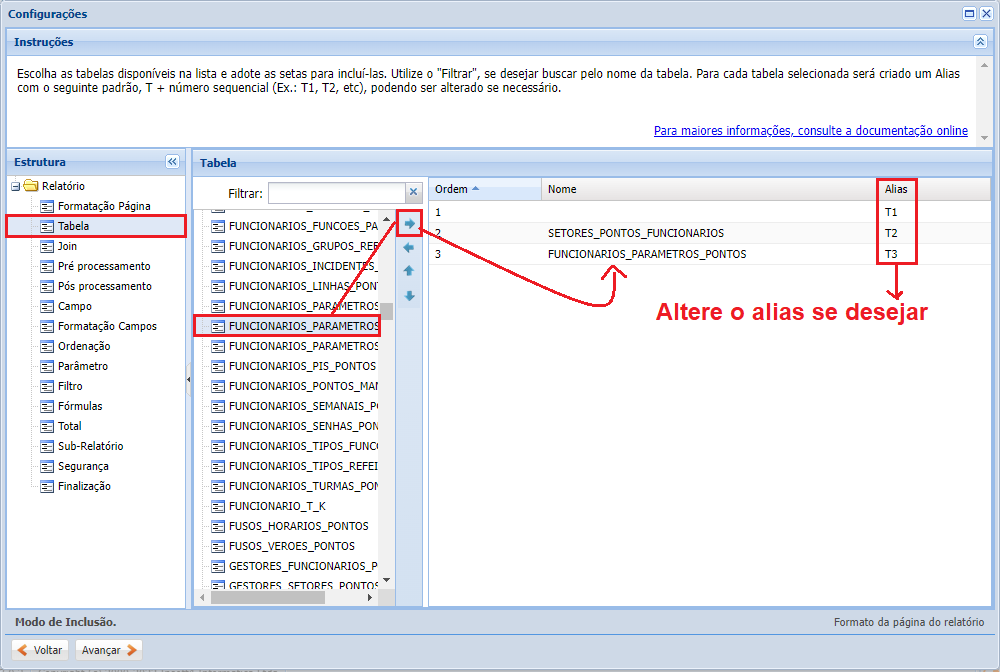Go to Filtro in structure tree
This screenshot has width=1000, height=672.
[70, 386]
